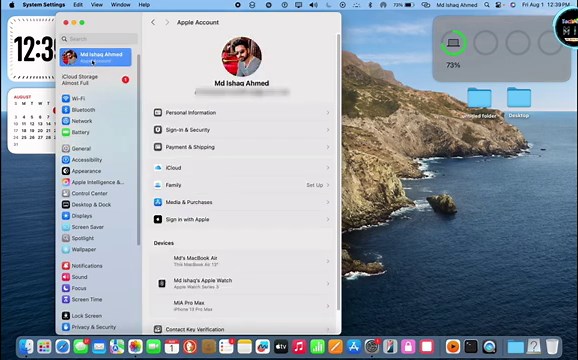Open Privacy & Security in the sidebar
This screenshot has height=360, width=578.
click(89, 327)
